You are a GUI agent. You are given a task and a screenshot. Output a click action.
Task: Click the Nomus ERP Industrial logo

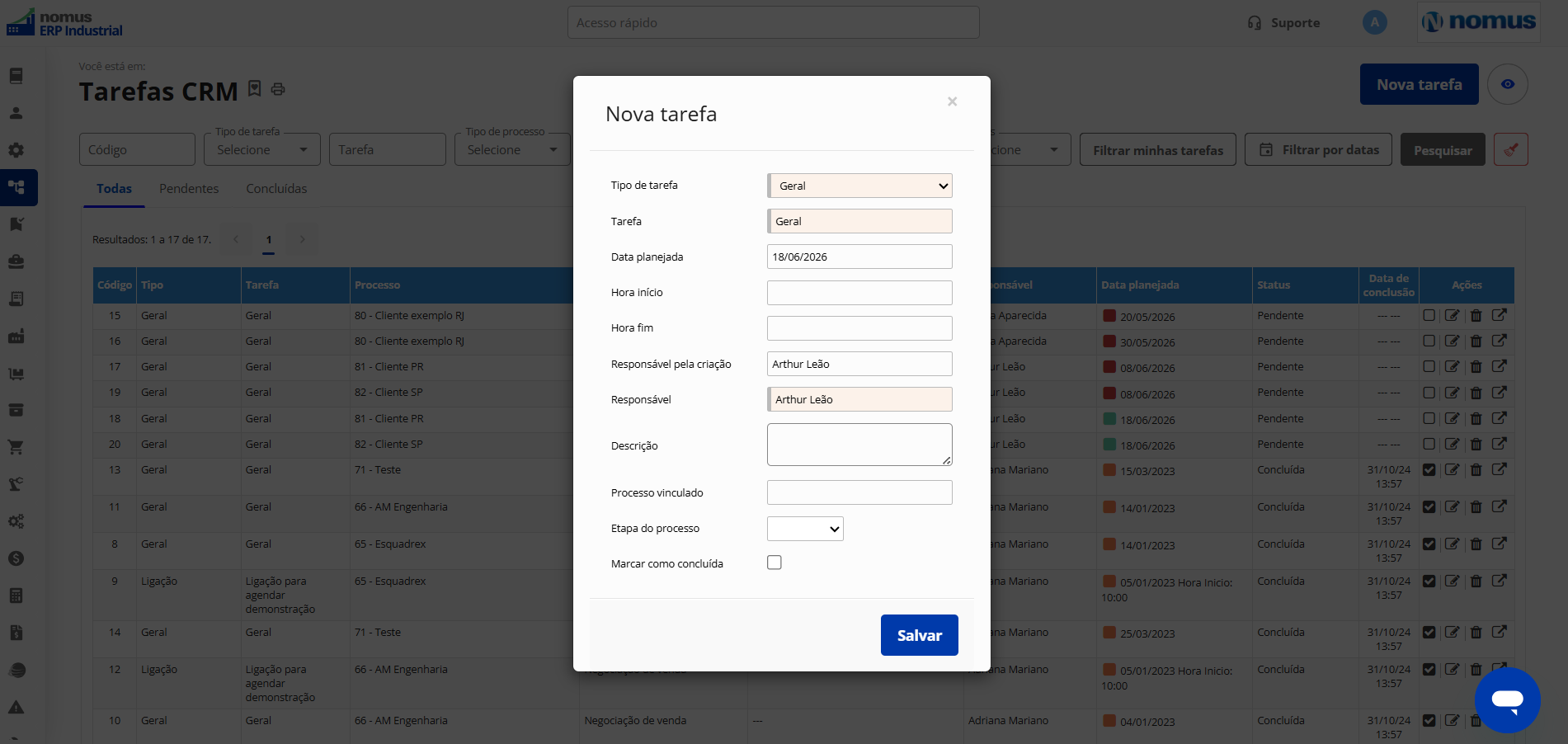tap(64, 22)
